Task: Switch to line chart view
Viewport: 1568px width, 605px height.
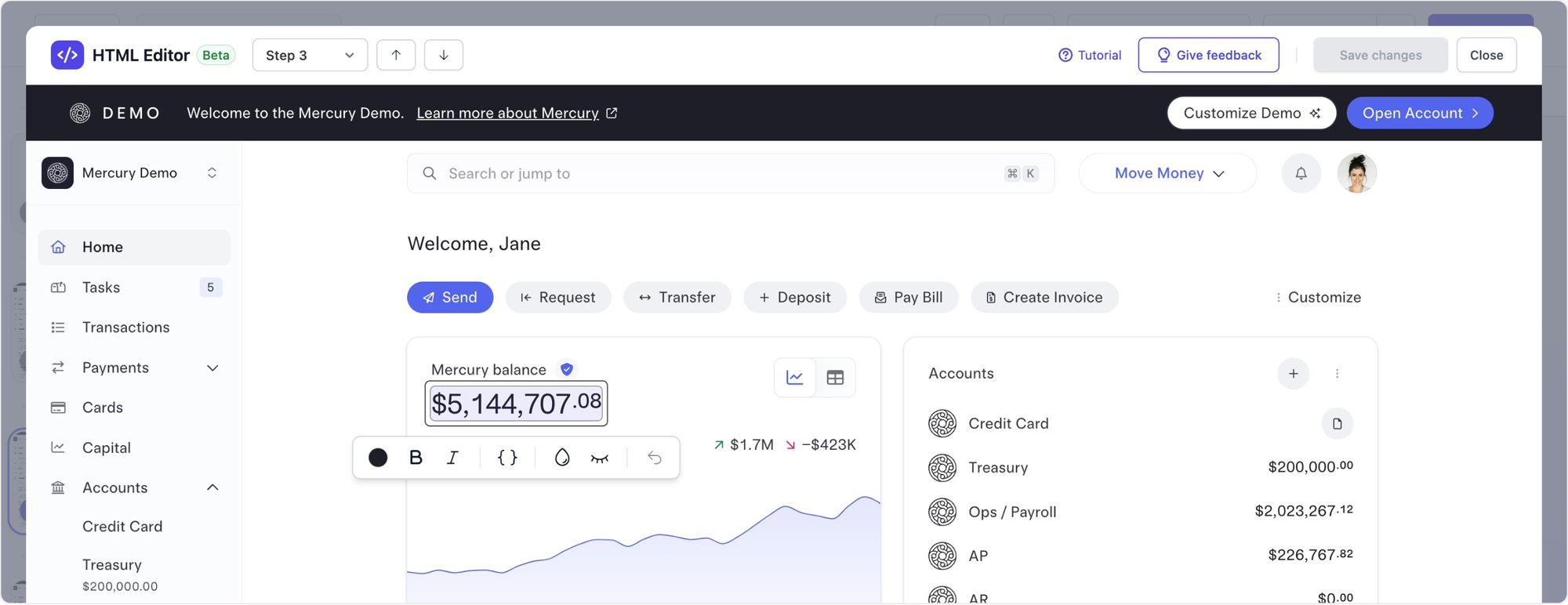Action: [x=795, y=378]
